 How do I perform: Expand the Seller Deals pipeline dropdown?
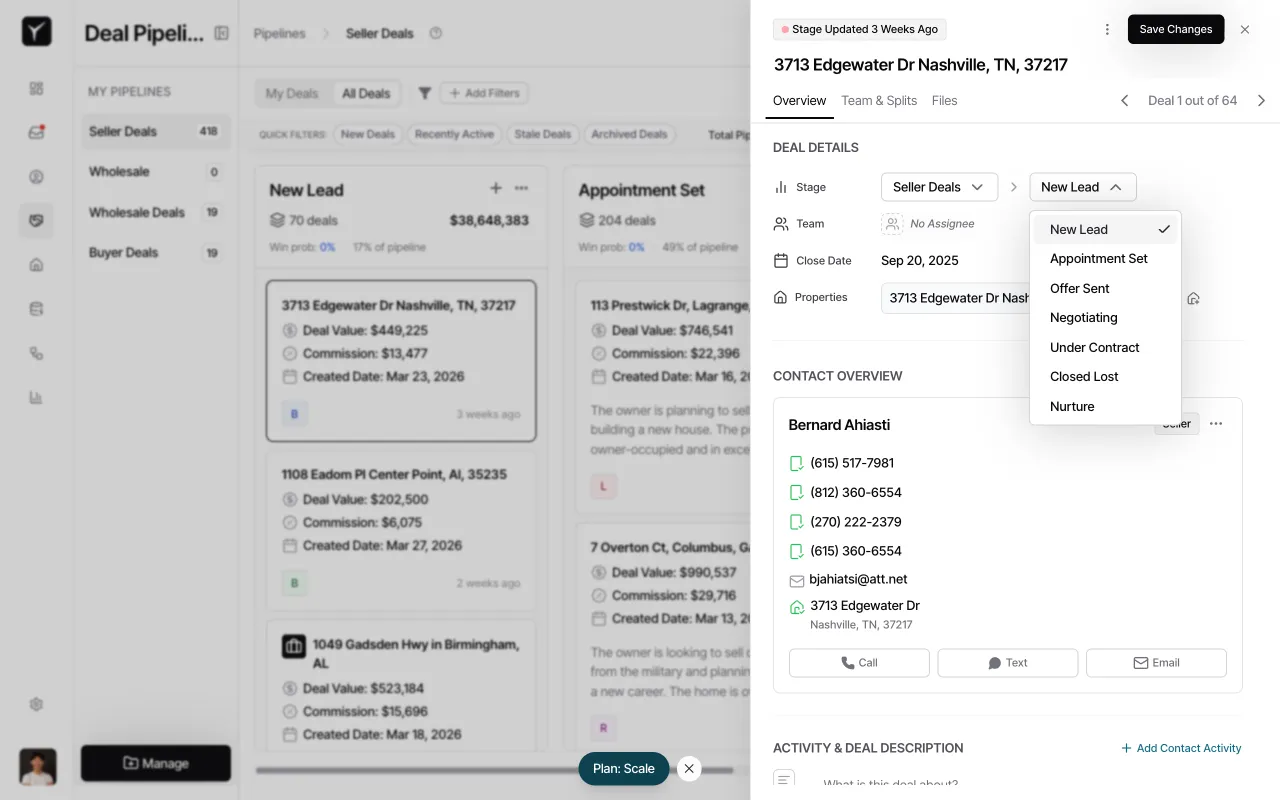tap(938, 187)
